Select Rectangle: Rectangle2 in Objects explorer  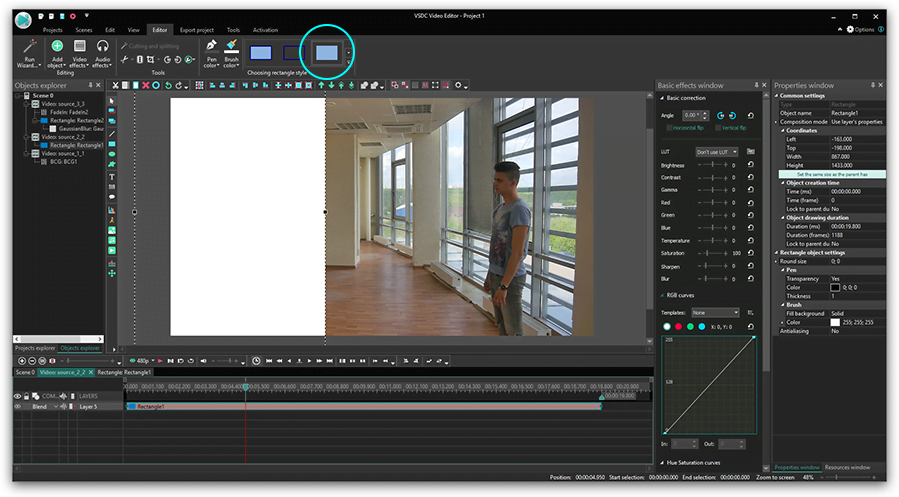pyautogui.click(x=77, y=121)
